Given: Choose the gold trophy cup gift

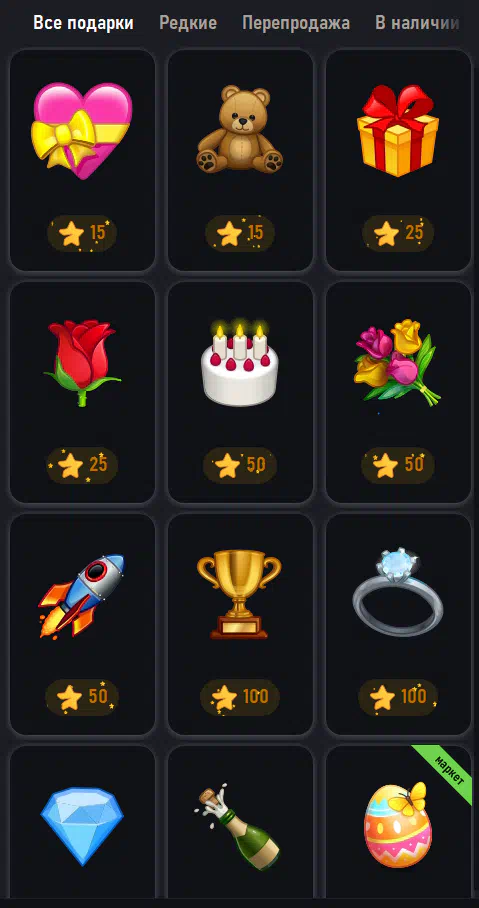Looking at the screenshot, I should click(x=239, y=595).
